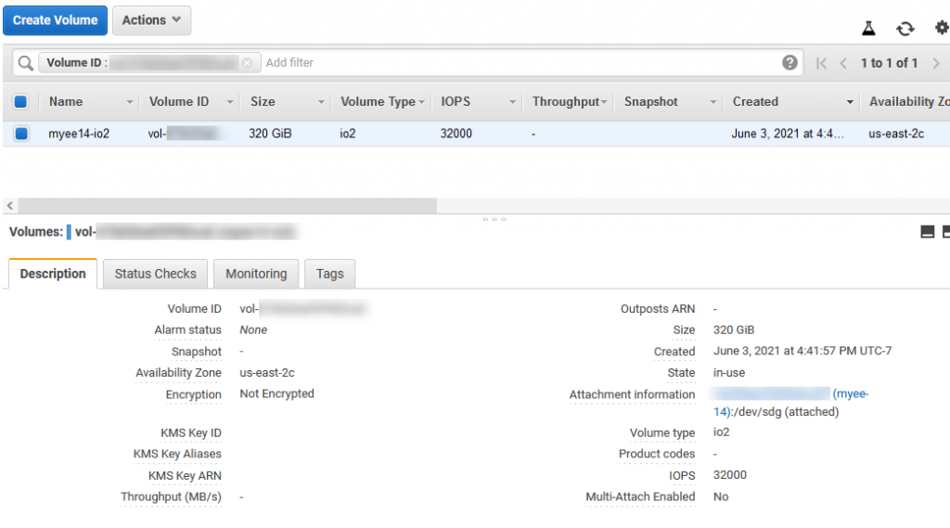The height and width of the screenshot is (528, 950).
Task: Open the Actions dropdown
Action: [x=151, y=20]
